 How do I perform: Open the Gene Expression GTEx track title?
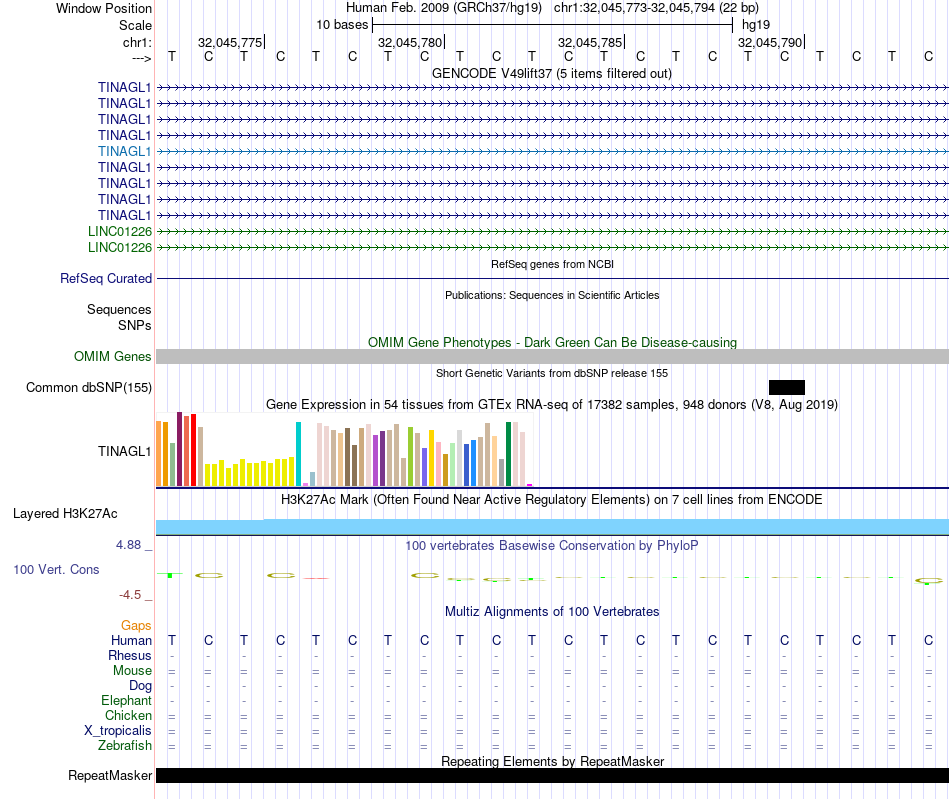(551, 404)
